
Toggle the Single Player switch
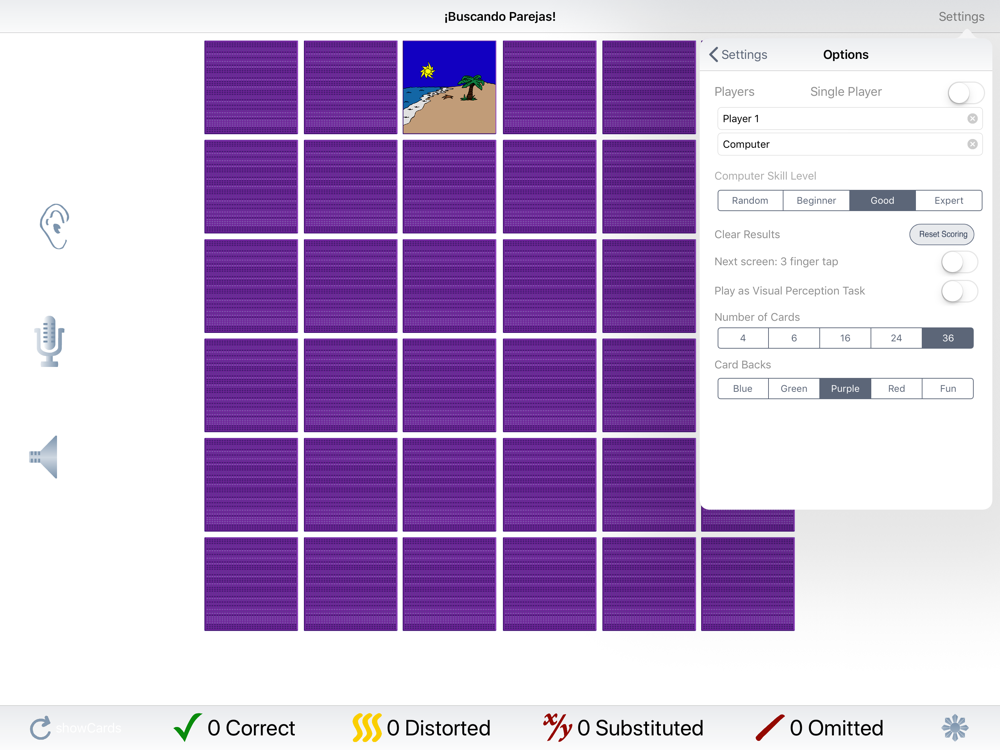point(966,92)
